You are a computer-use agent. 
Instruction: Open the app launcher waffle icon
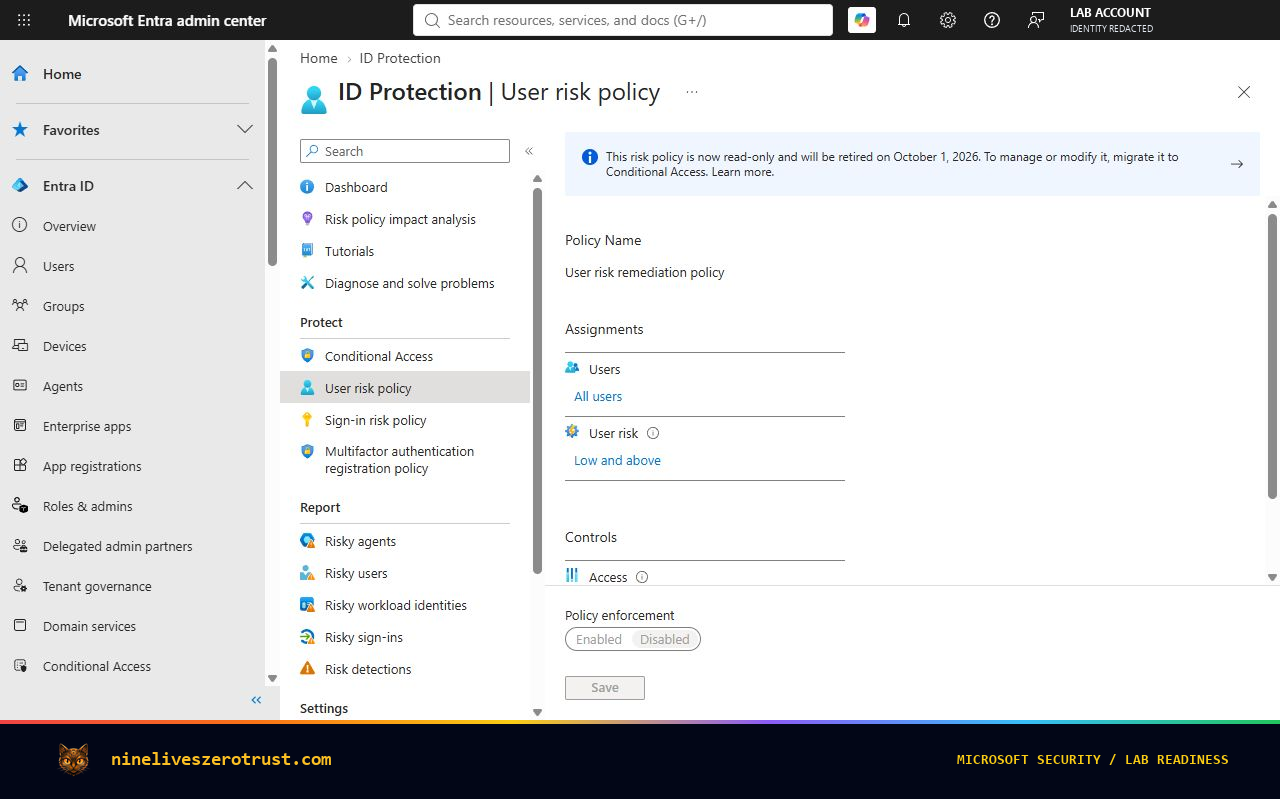[24, 20]
